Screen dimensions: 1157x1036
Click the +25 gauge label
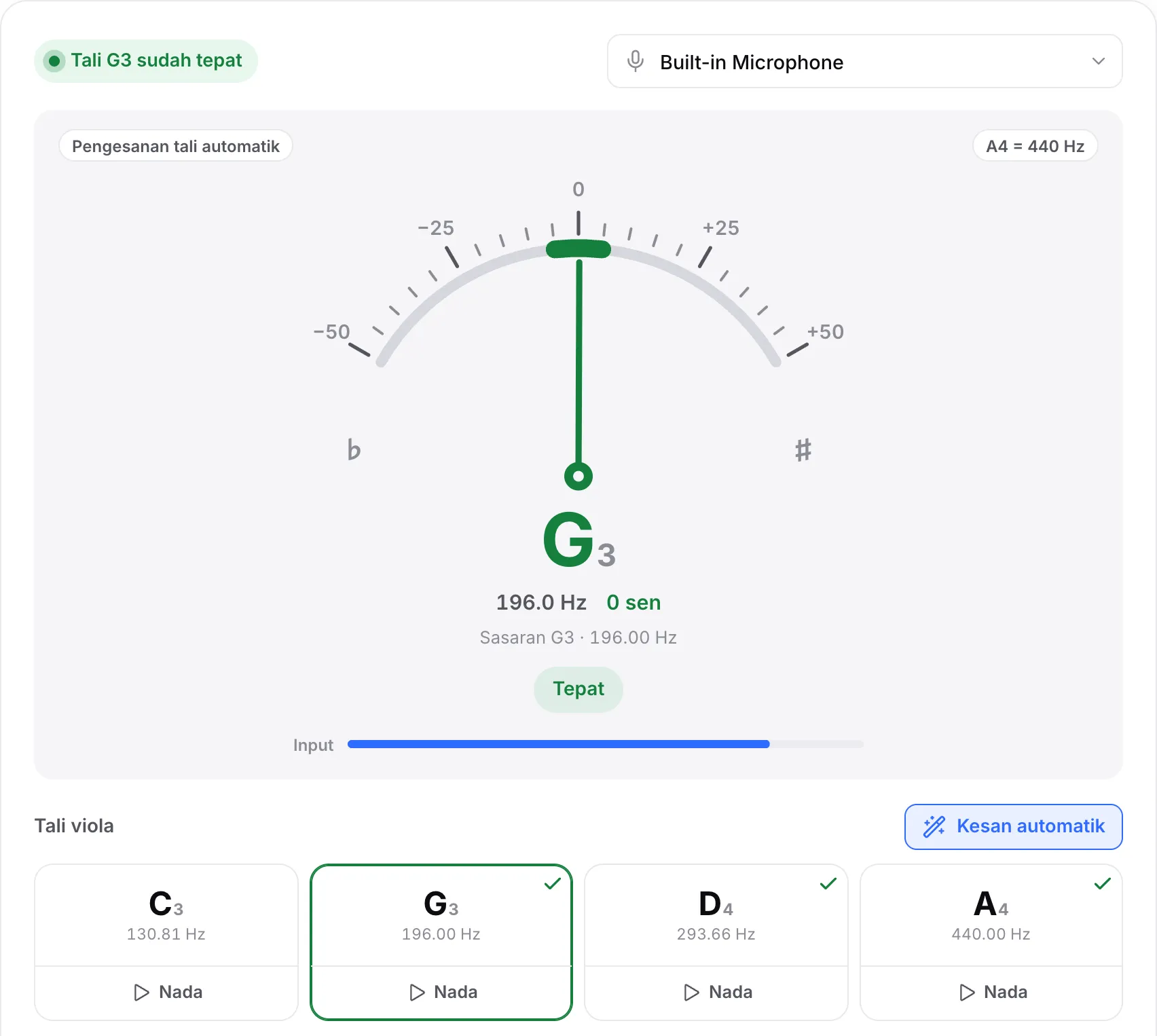[720, 227]
